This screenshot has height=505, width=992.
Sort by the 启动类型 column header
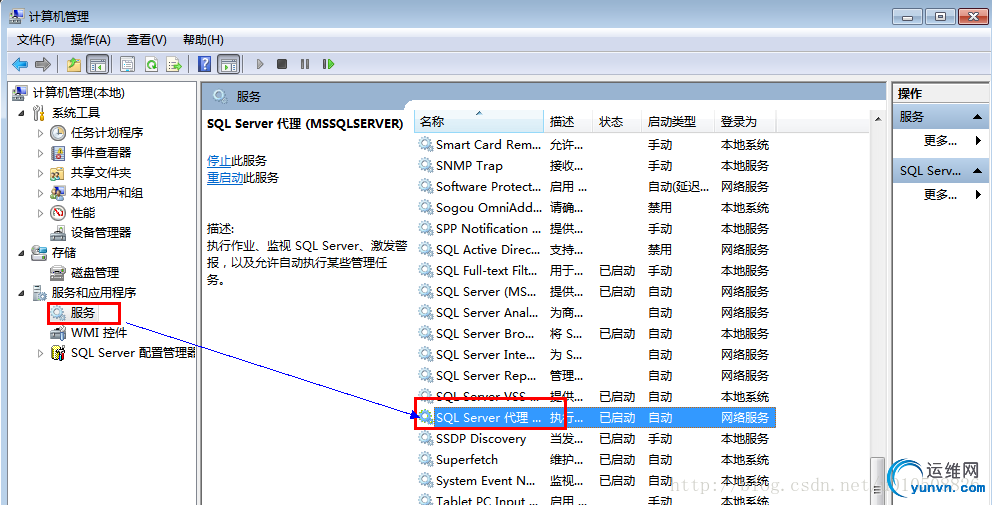click(x=678, y=122)
